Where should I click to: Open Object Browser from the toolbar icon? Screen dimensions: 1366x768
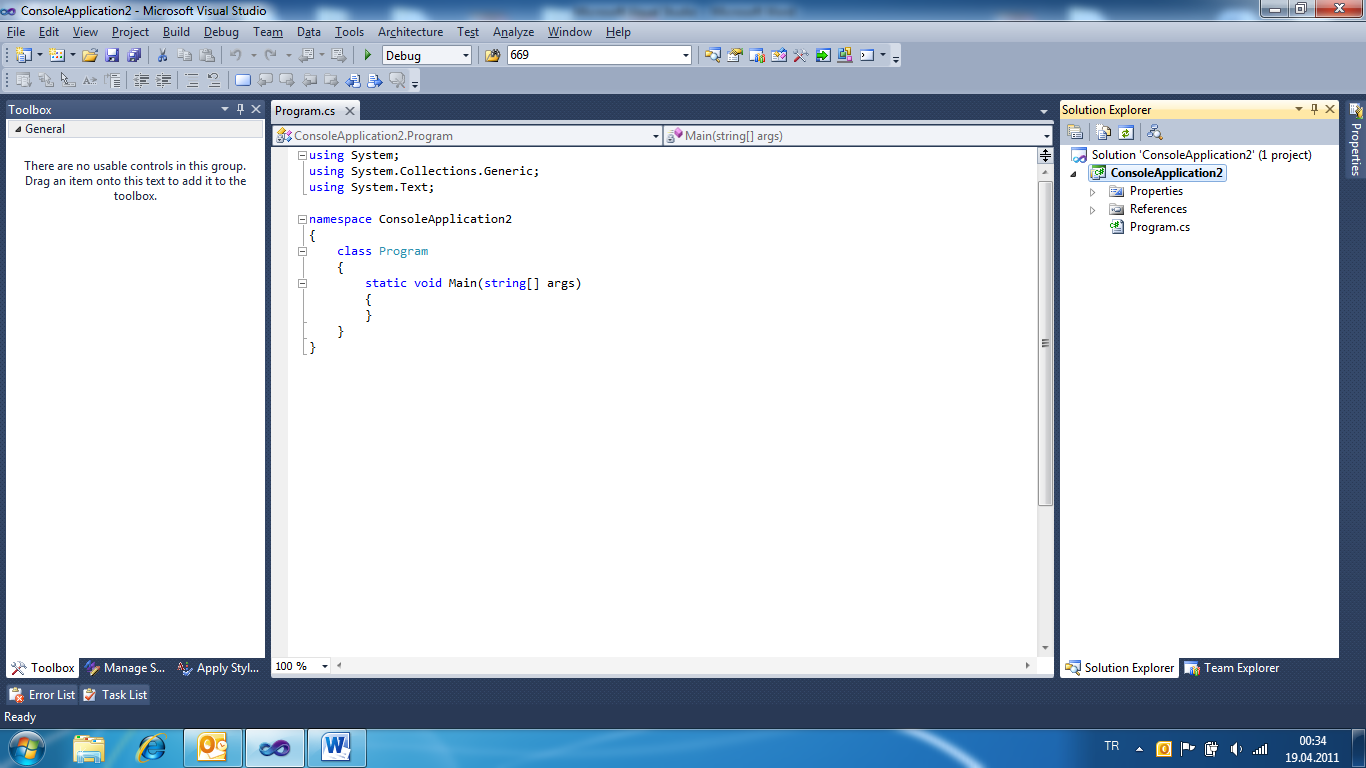click(779, 56)
